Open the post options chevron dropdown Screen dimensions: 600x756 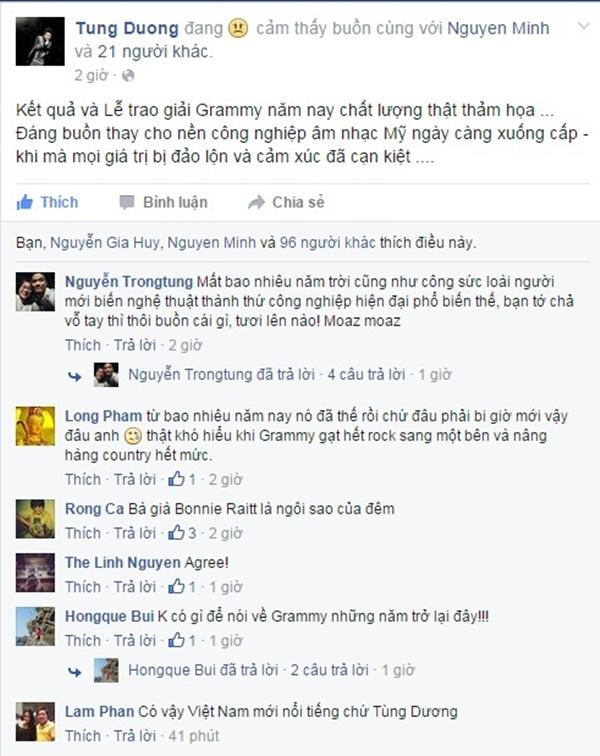pyautogui.click(x=584, y=26)
